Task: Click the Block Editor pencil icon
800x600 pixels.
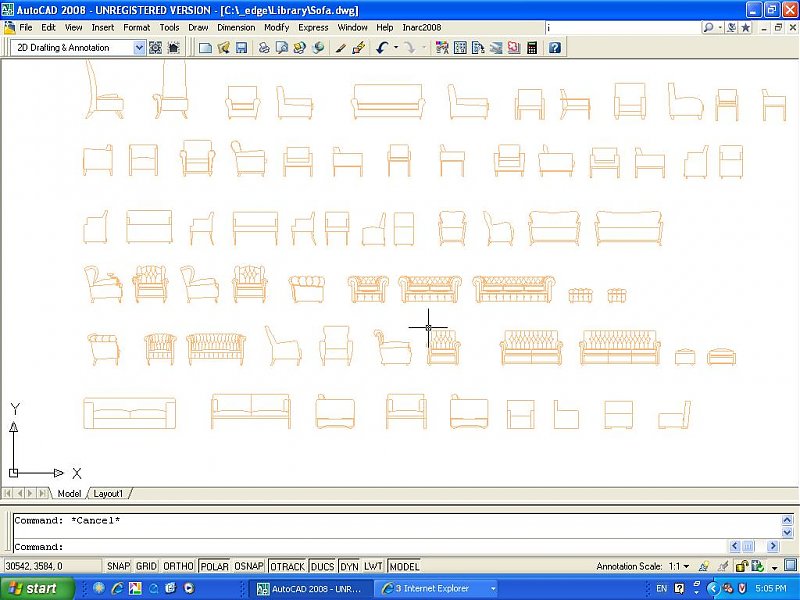Action: click(x=358, y=48)
